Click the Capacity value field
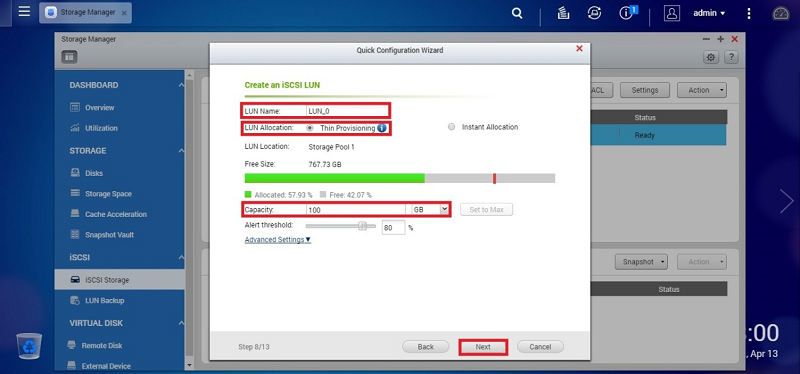 click(x=356, y=209)
